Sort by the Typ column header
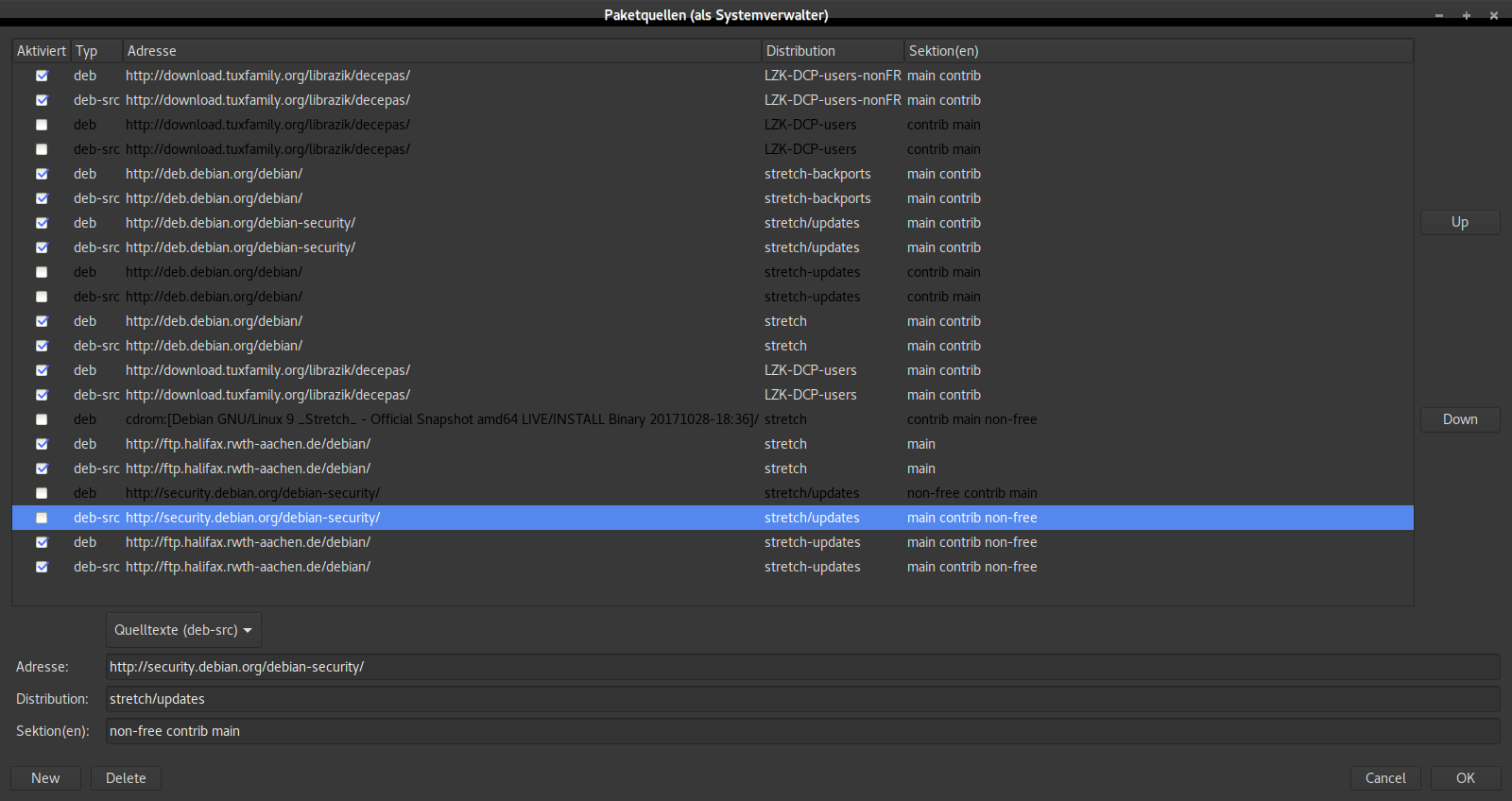Viewport: 1512px width, 801px height. point(97,51)
